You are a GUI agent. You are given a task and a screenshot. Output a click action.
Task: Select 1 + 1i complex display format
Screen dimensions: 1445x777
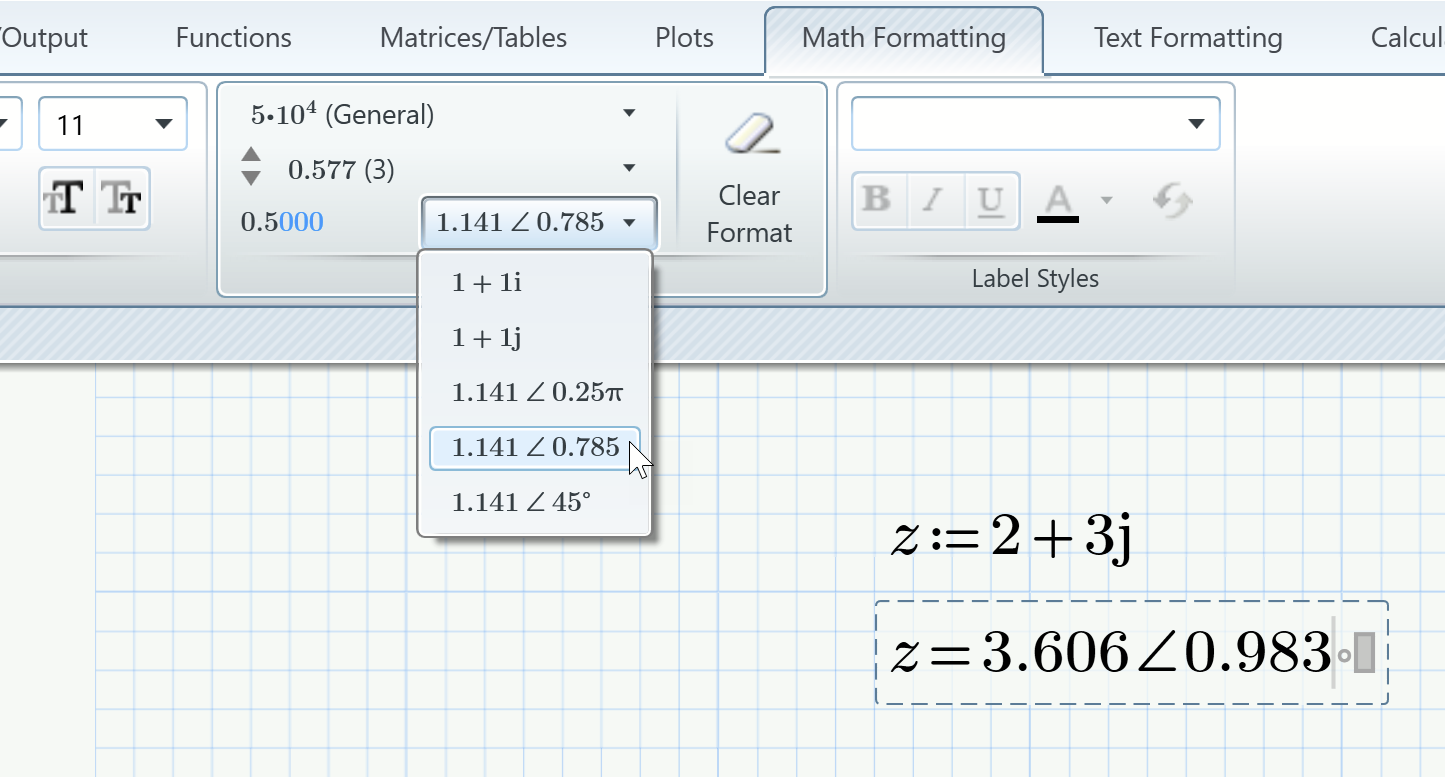487,282
